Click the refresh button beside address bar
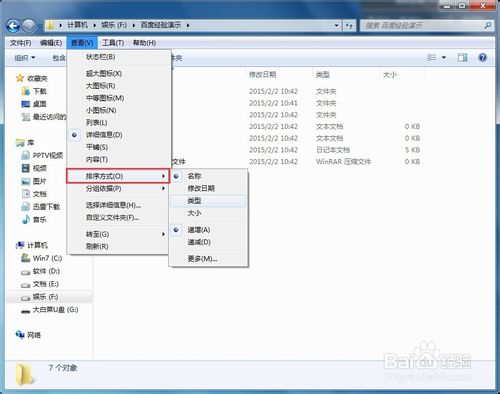500x394 pixels. (x=349, y=25)
